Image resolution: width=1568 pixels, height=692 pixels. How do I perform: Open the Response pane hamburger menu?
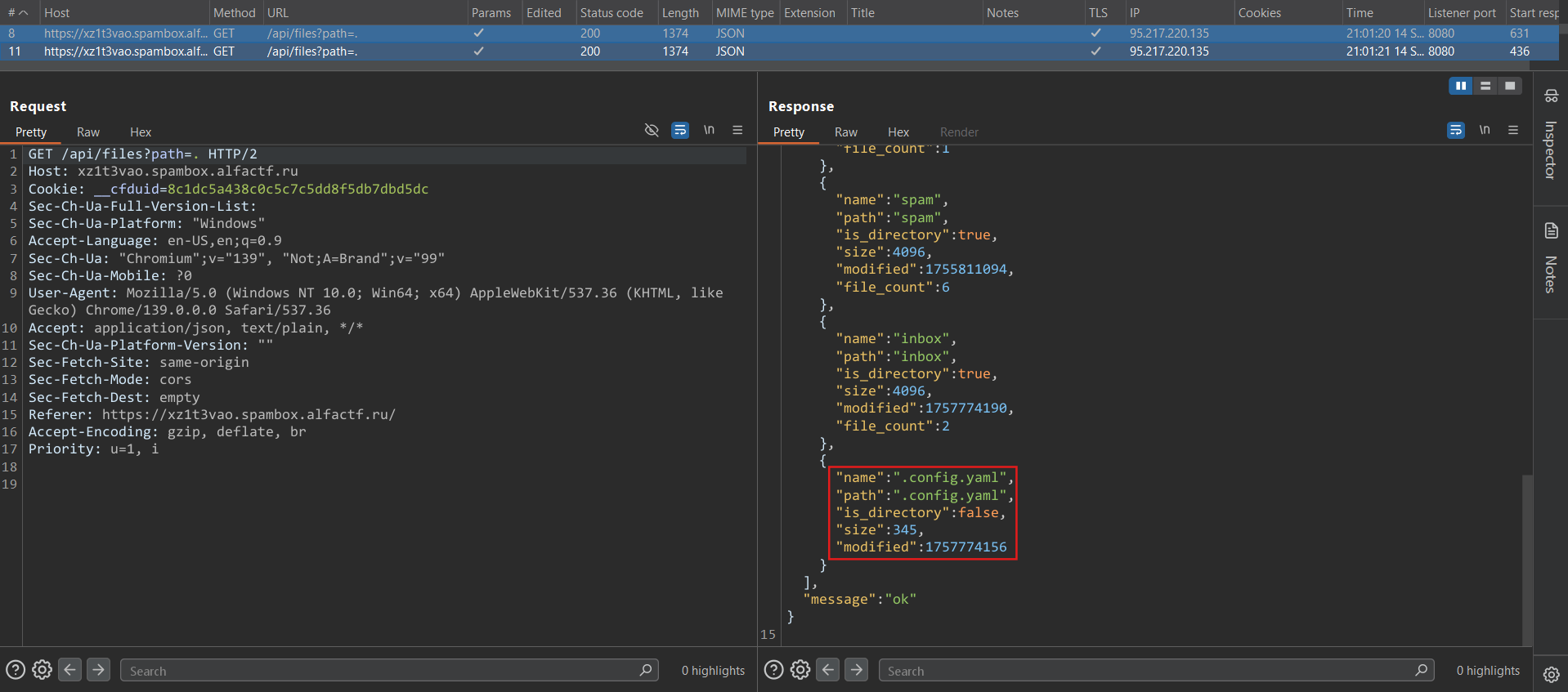(1513, 131)
